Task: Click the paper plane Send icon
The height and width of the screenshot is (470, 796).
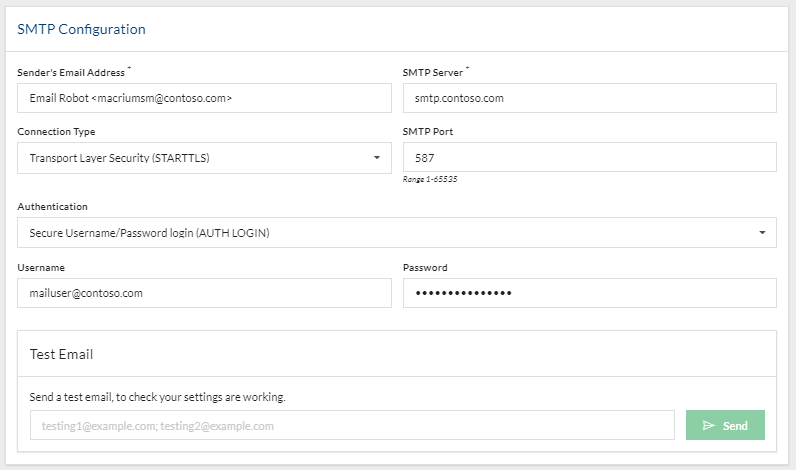Action: pyautogui.click(x=709, y=426)
